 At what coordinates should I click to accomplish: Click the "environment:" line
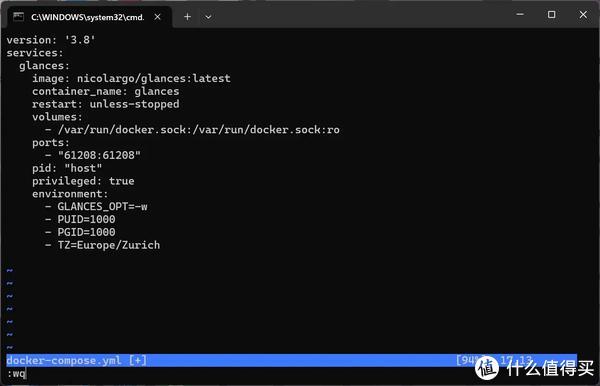[x=70, y=194]
